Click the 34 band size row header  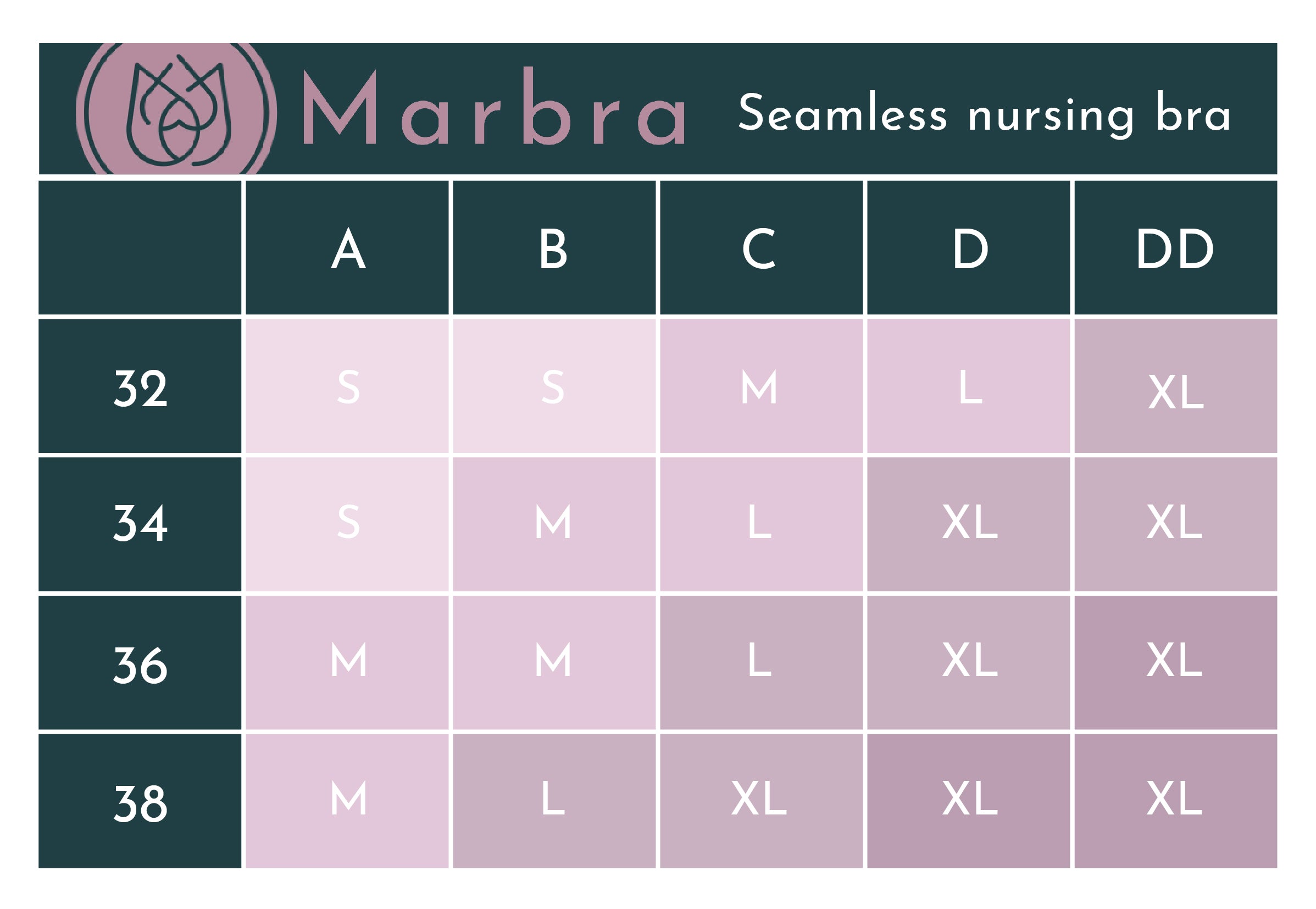click(140, 523)
